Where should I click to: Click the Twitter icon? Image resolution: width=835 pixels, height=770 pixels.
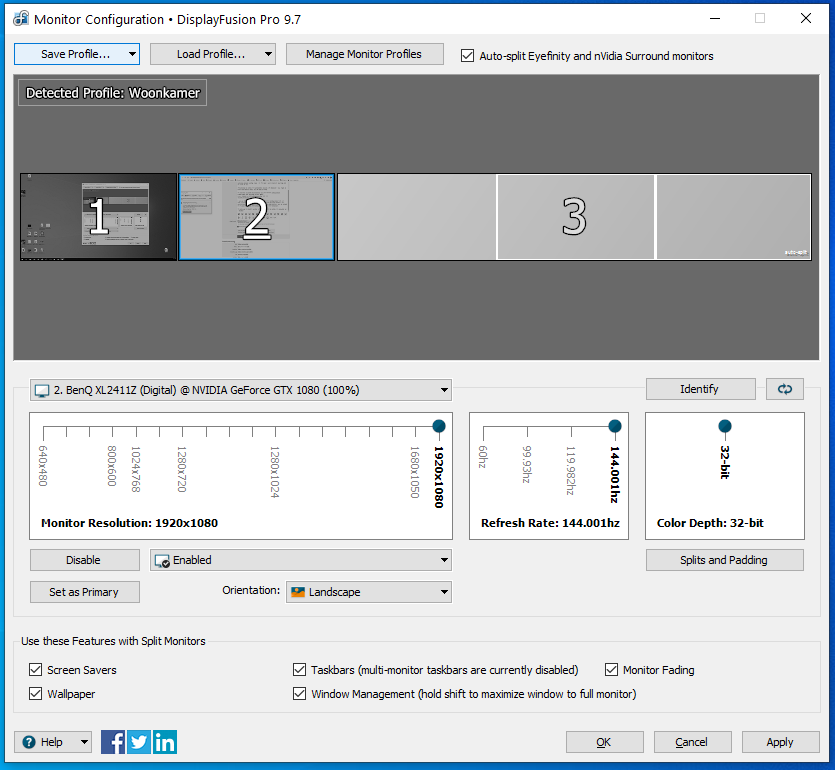139,742
